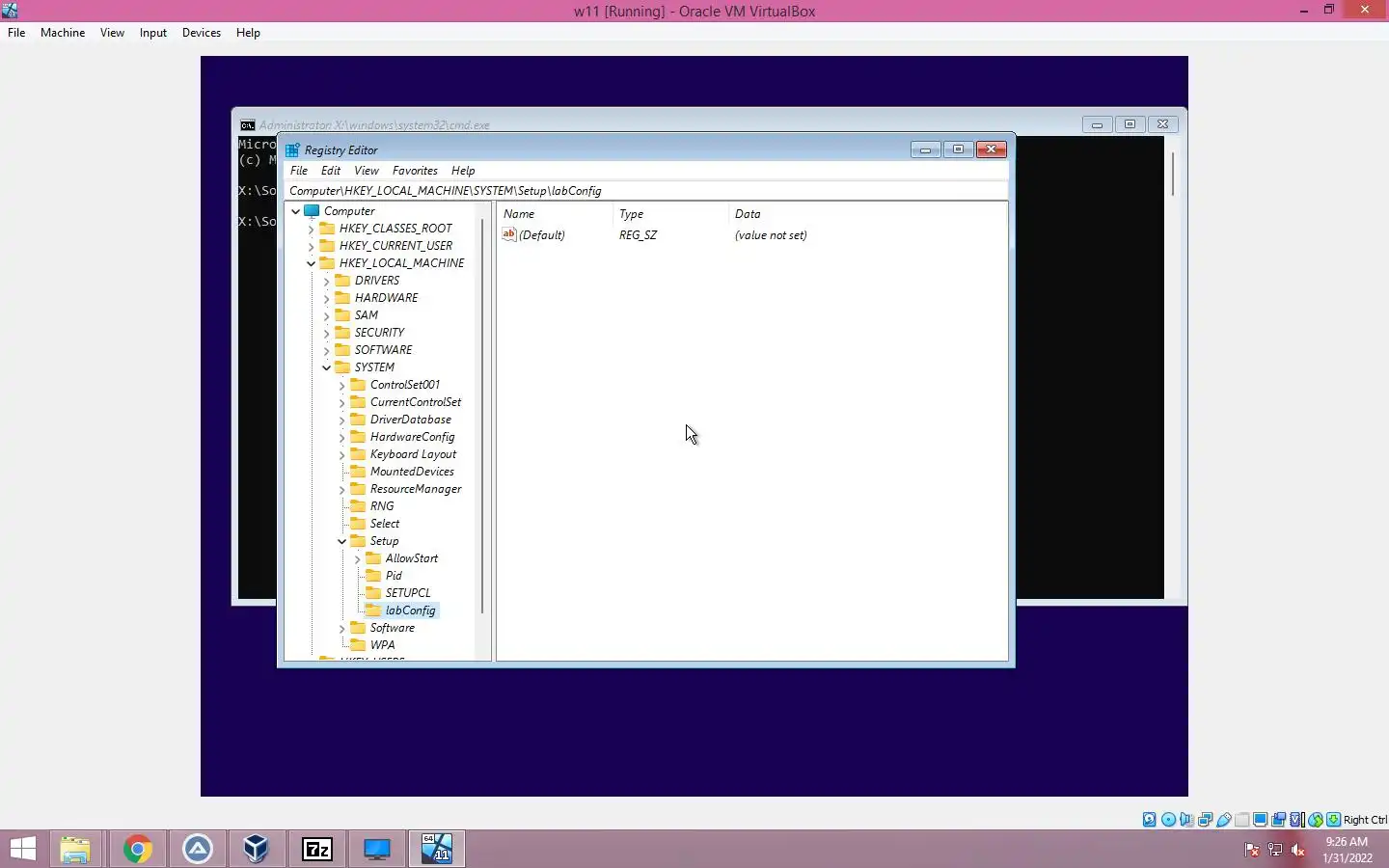Select the labConfig registry key

410,610
